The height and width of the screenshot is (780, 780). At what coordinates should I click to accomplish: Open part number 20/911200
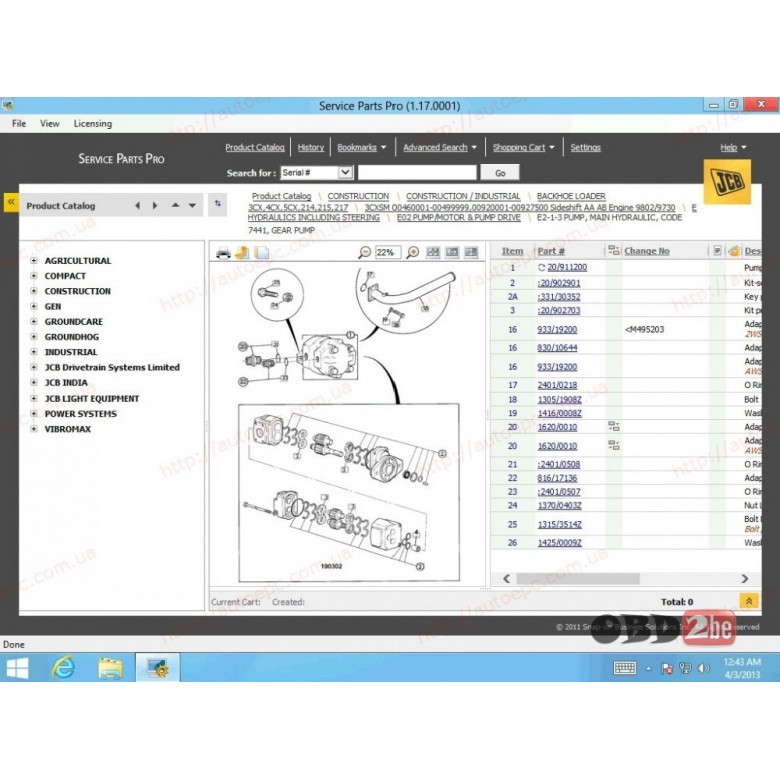pyautogui.click(x=567, y=268)
